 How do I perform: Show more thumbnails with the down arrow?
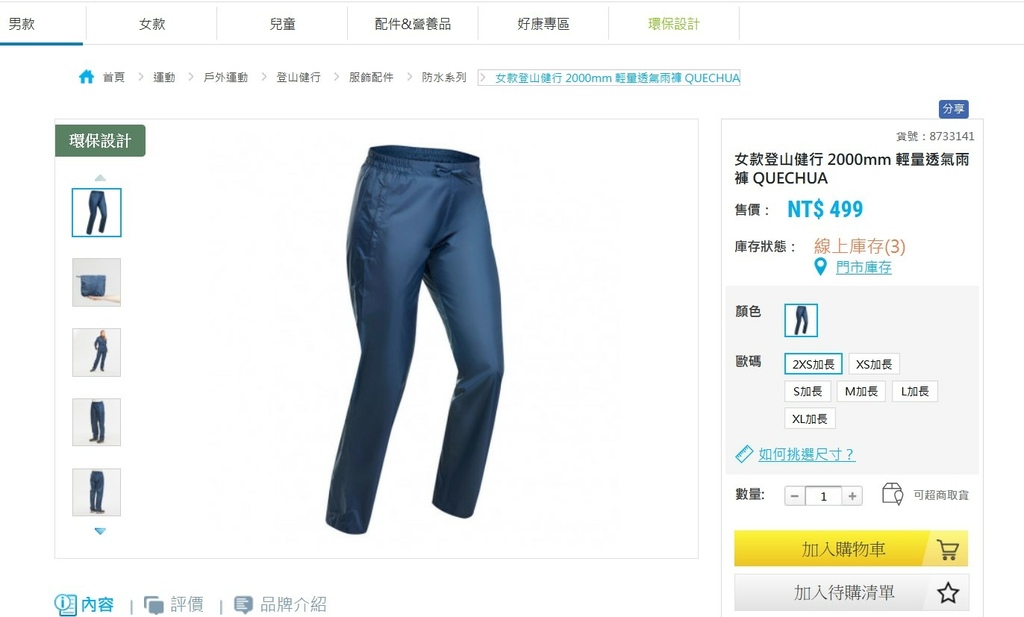pyautogui.click(x=100, y=531)
